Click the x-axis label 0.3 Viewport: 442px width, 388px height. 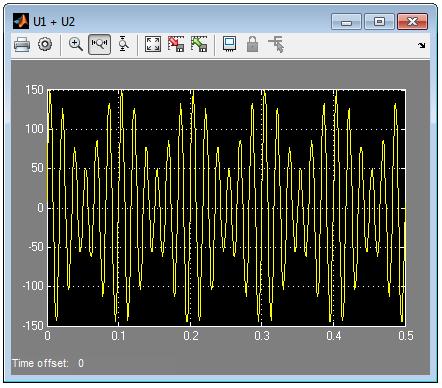pos(262,336)
